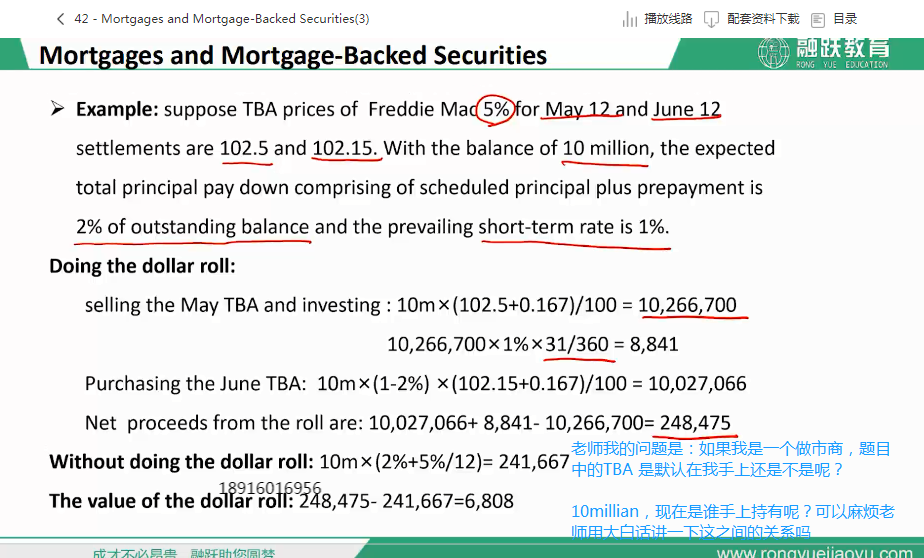Open the 目录 course catalog
Screen dimensions: 924x558
point(845,19)
